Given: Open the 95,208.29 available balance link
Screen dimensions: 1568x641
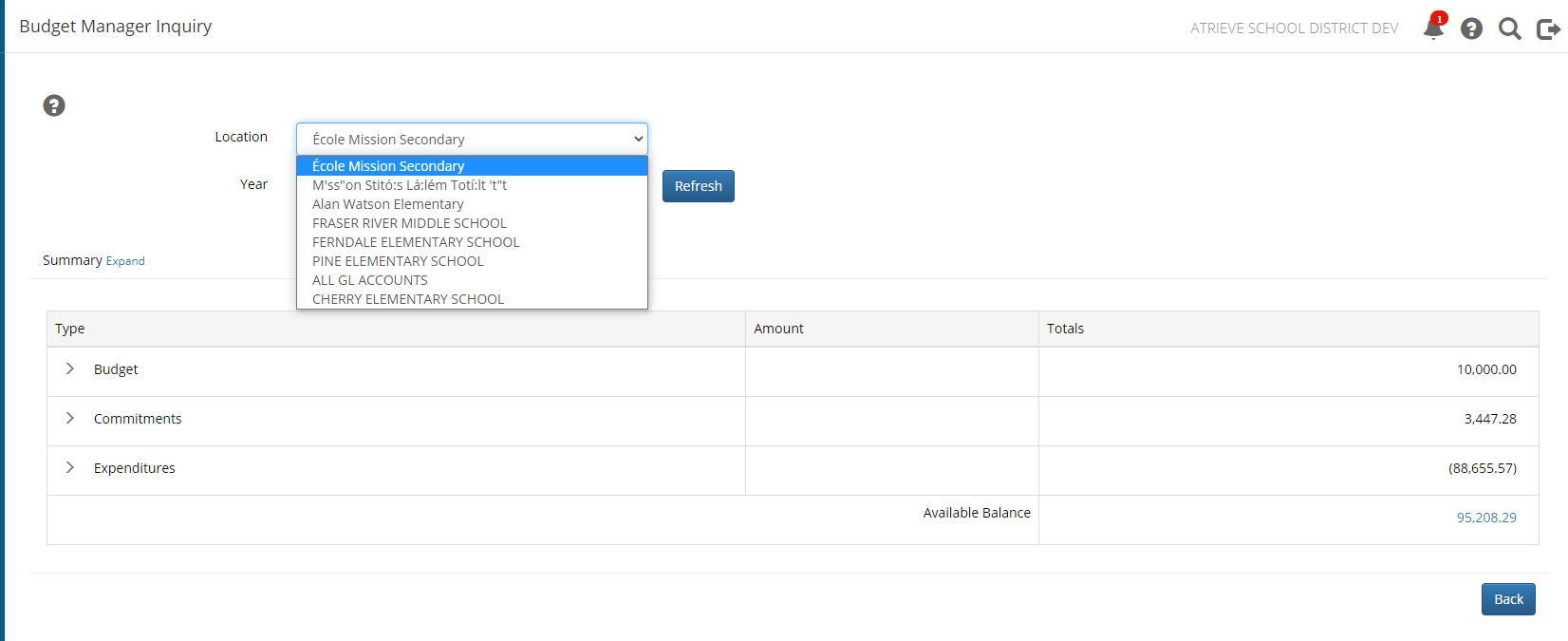Looking at the screenshot, I should tap(1485, 518).
